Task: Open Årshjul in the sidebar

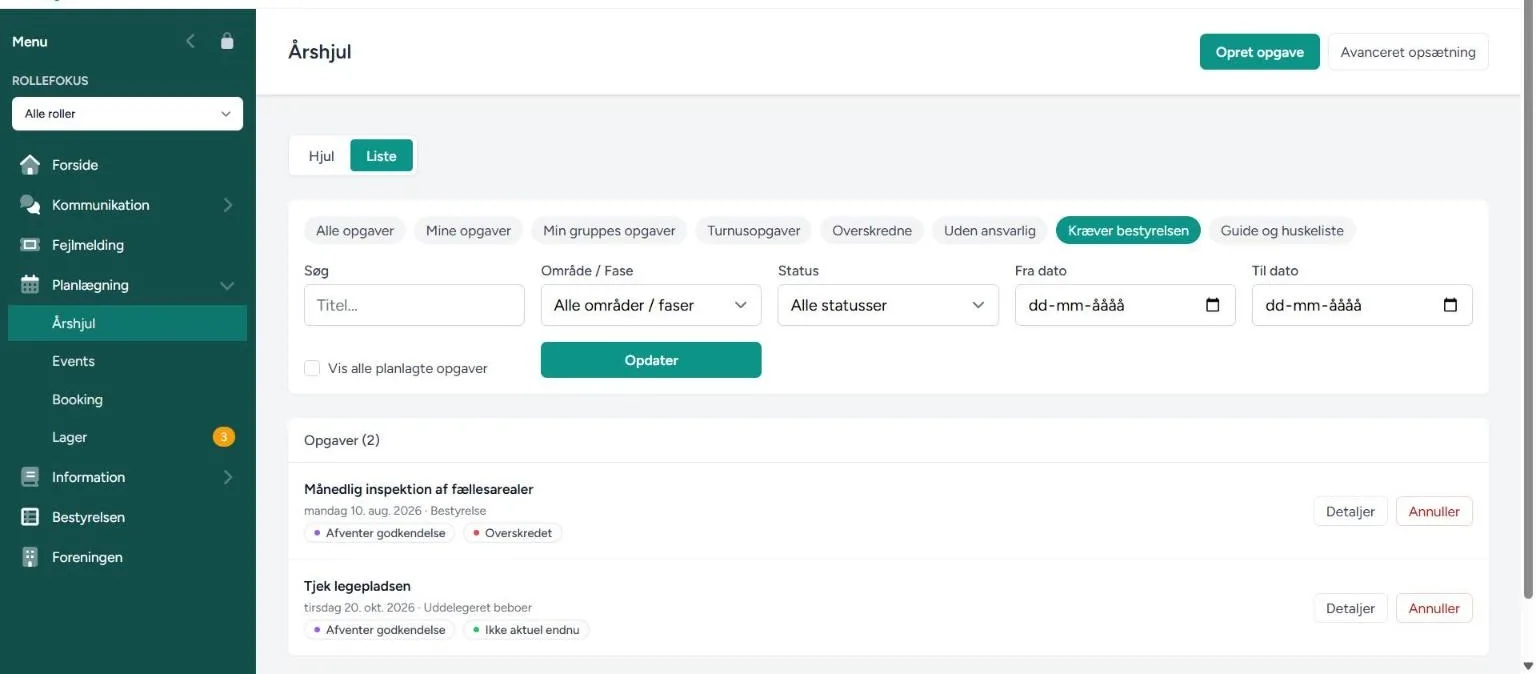Action: (127, 323)
